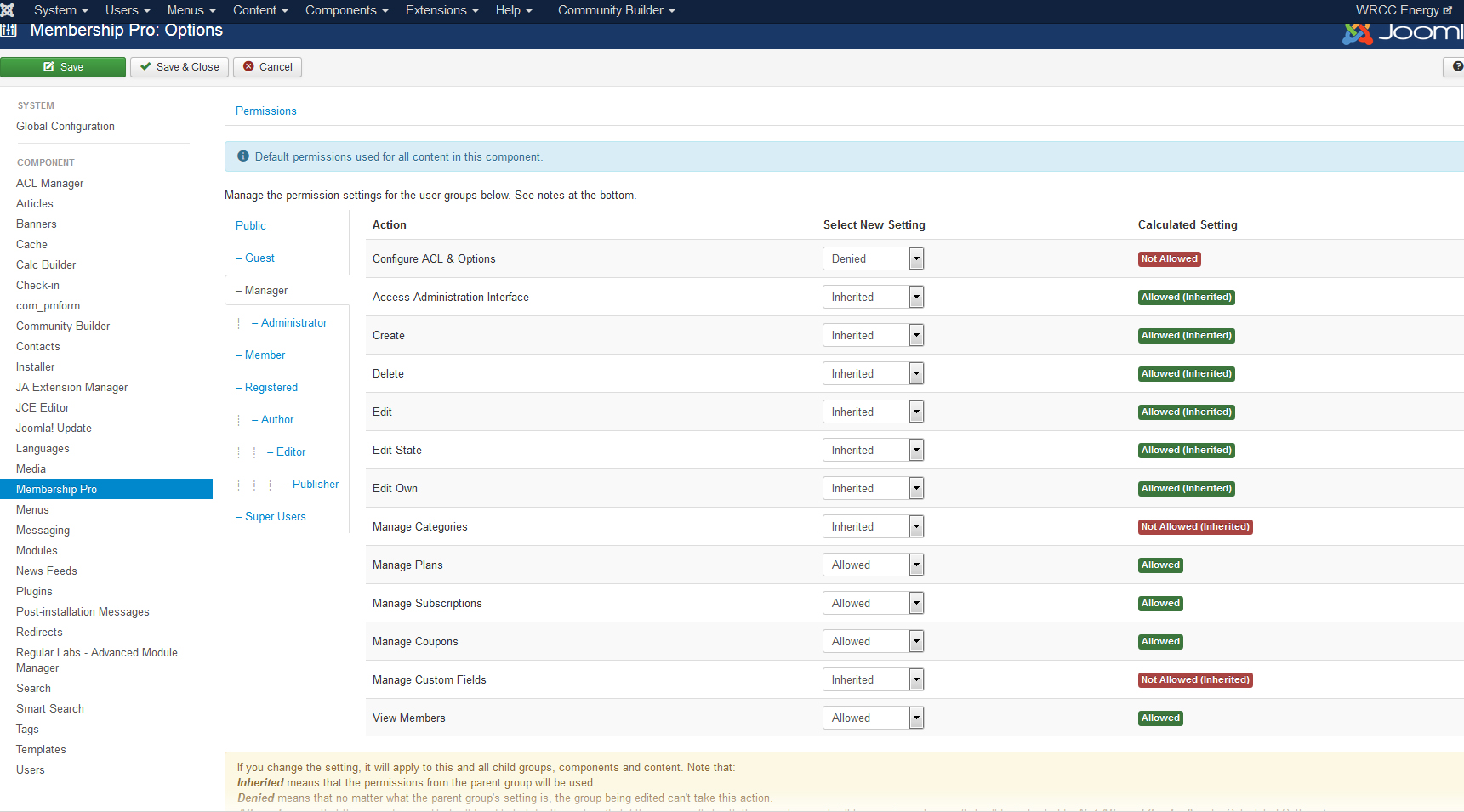
Task: Open the Users menu
Action: click(x=128, y=10)
